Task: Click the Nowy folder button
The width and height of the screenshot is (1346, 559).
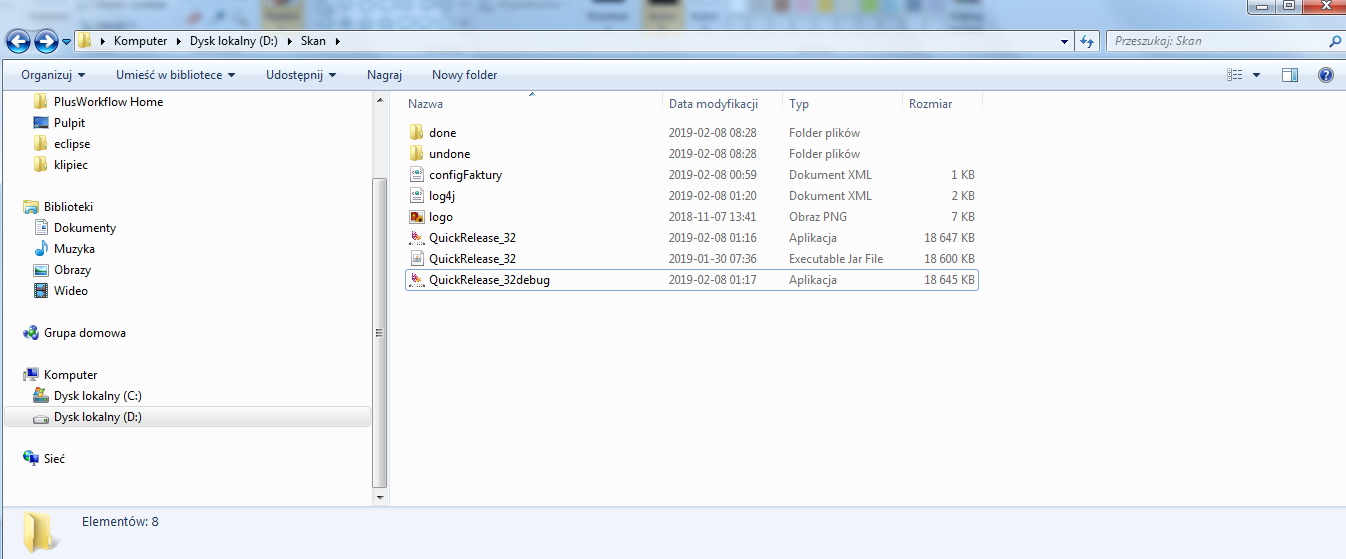Action: click(464, 75)
